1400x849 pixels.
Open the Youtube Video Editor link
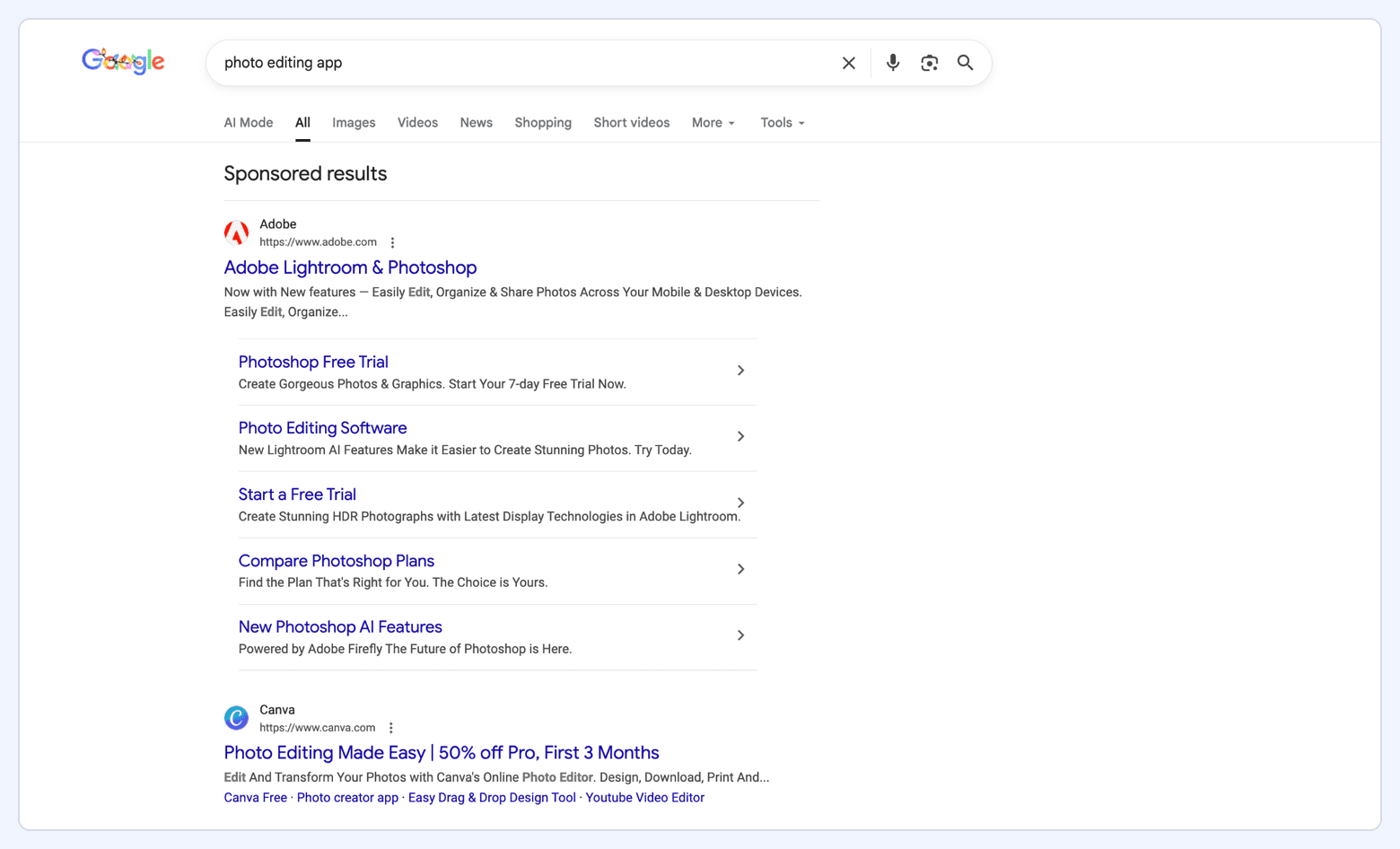(645, 797)
